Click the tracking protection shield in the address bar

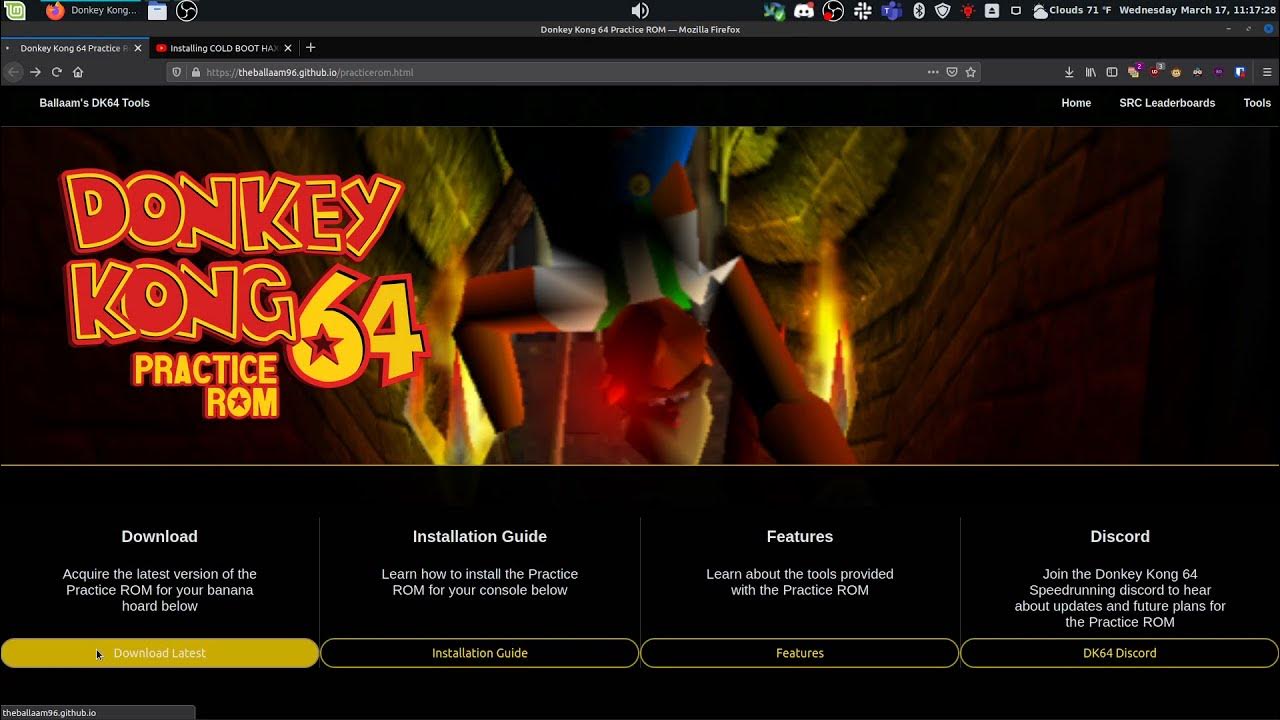point(177,72)
